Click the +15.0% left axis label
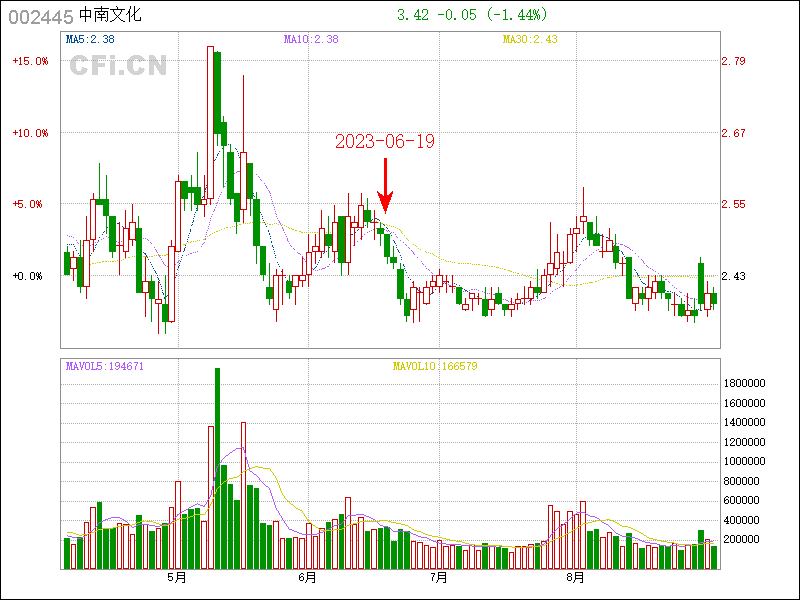 coord(30,61)
